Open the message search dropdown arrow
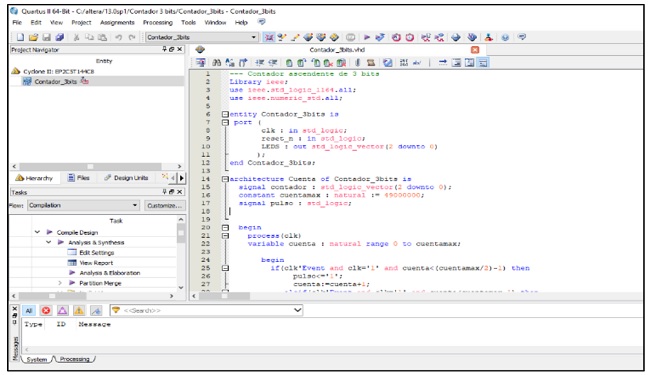This screenshot has height=375, width=650. [297, 310]
